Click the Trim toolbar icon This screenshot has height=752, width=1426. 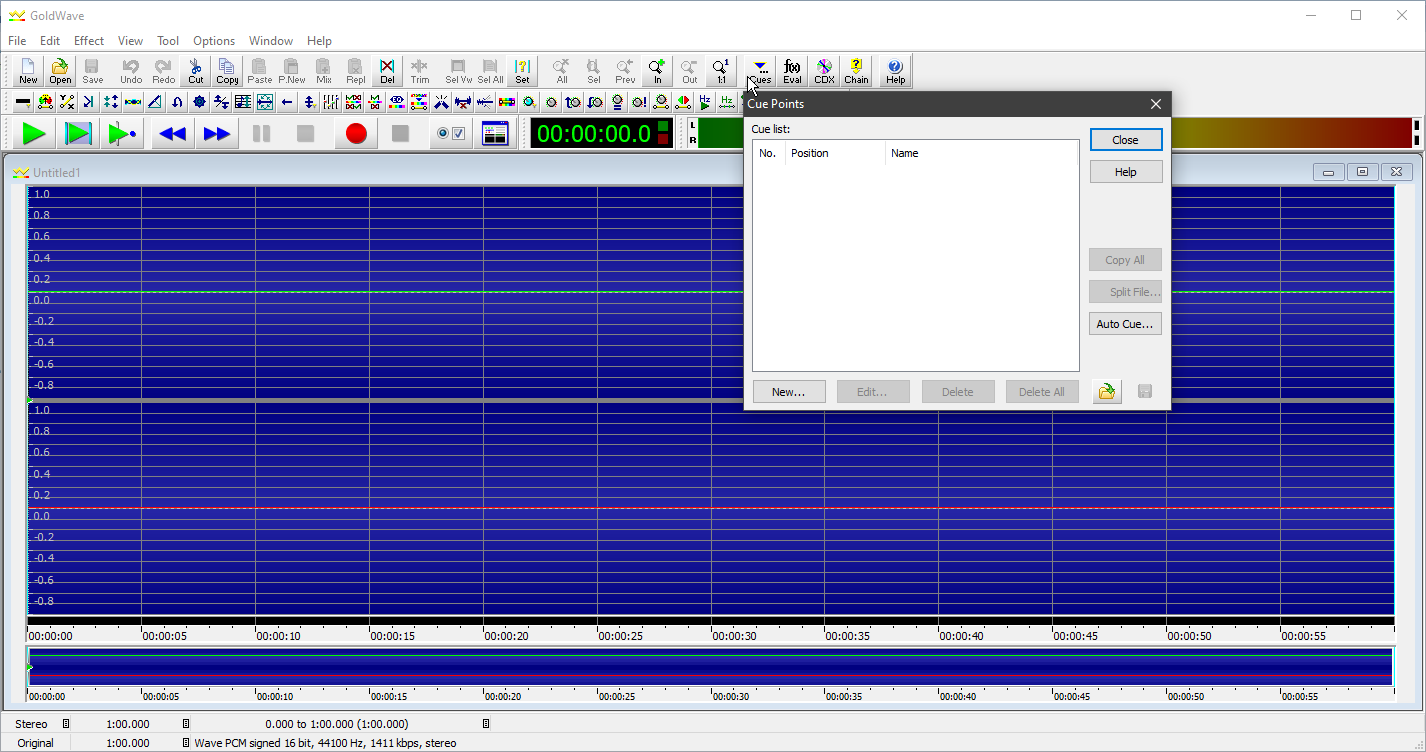coord(419,71)
